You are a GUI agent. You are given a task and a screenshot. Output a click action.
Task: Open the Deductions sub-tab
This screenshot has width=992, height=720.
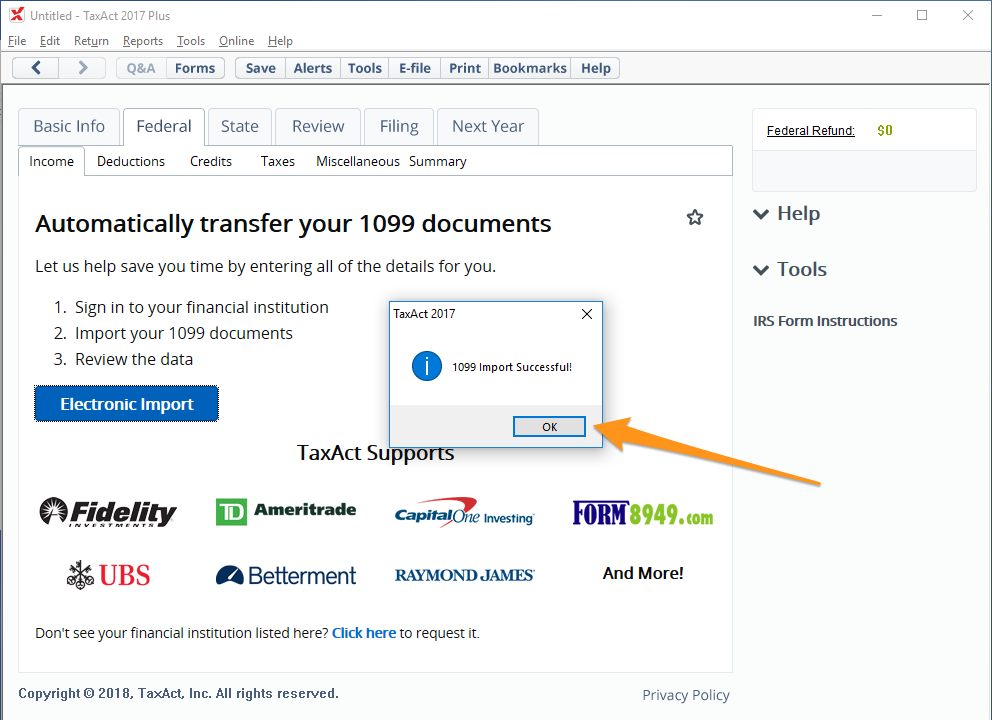131,162
